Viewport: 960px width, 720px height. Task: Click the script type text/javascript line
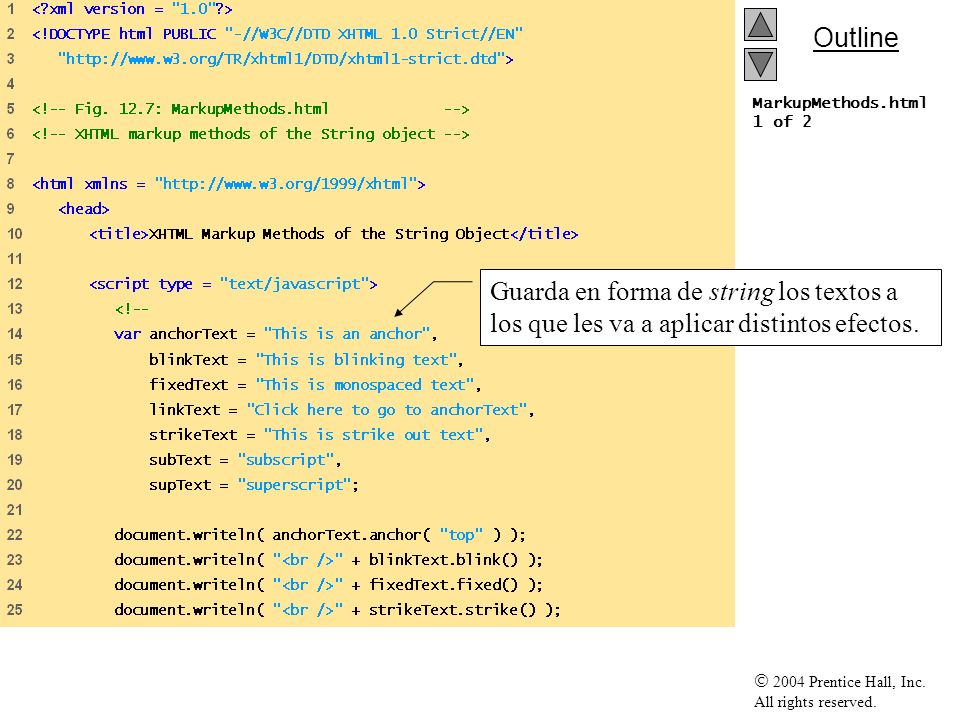click(x=233, y=284)
